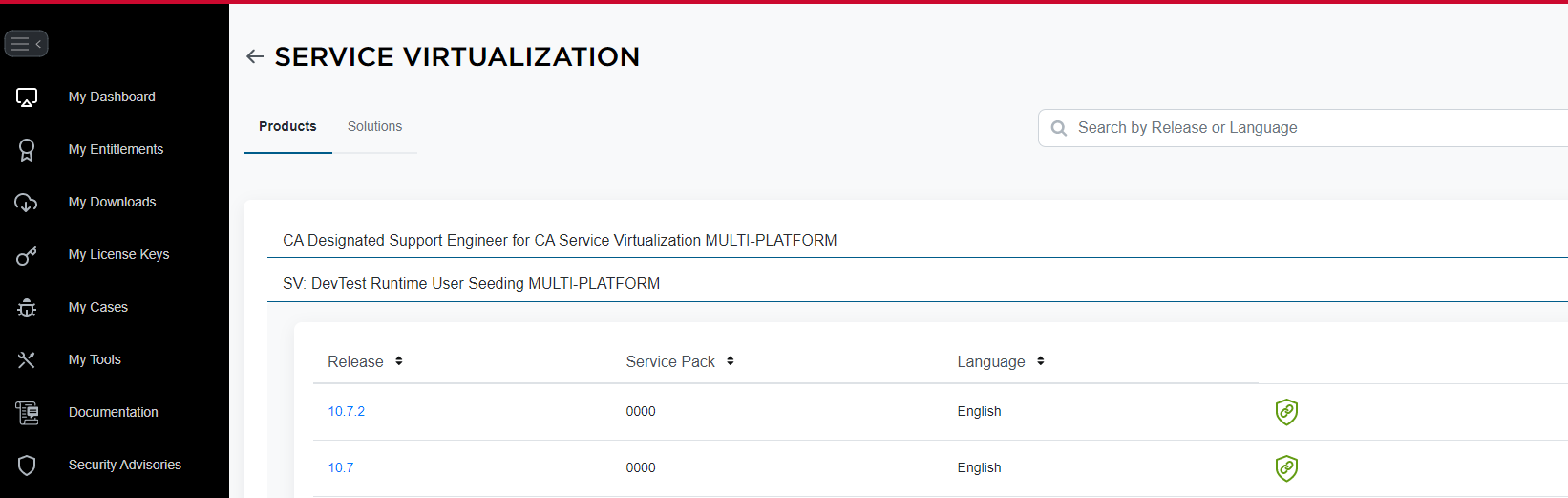Collapse the sidebar with hamburger toggle
The width and height of the screenshot is (1568, 498).
point(26,44)
